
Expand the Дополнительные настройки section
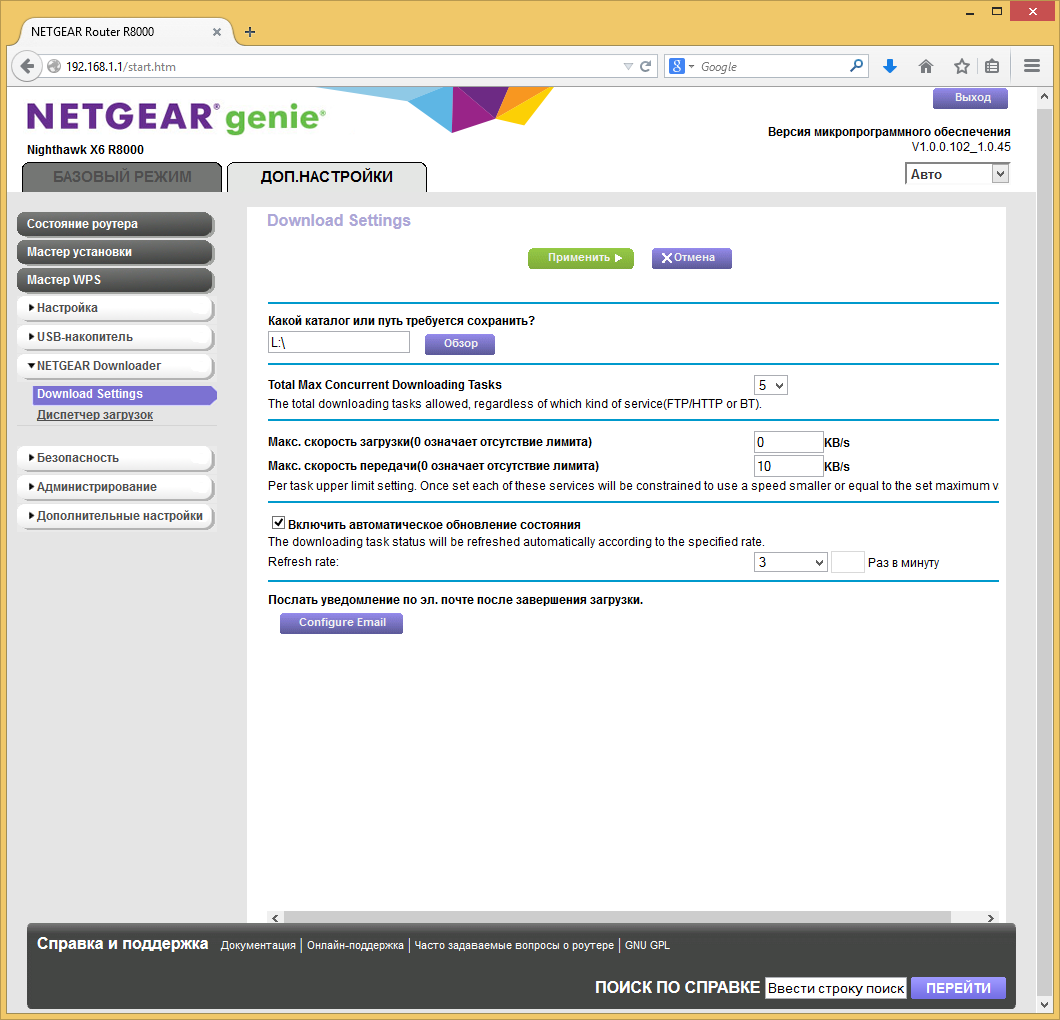coord(115,516)
